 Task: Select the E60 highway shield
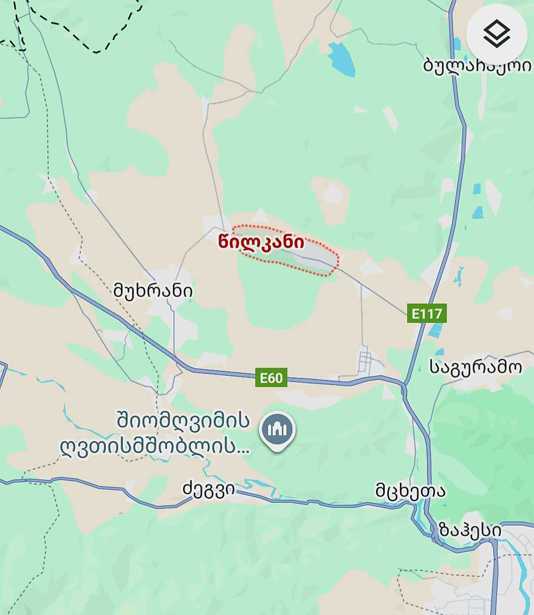(x=271, y=378)
